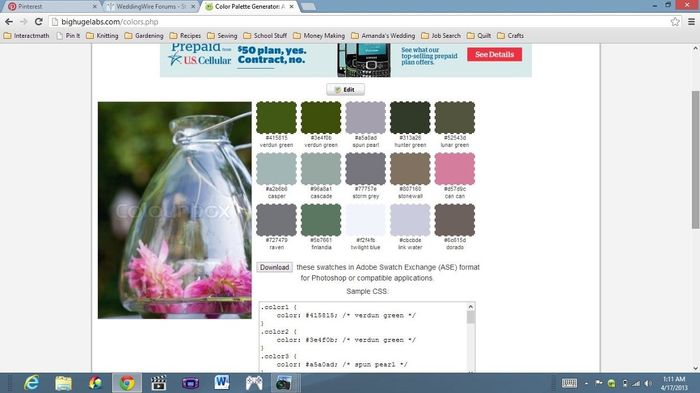Screen dimensions: 700x393
Task: Open the Microsoft Word taskbar icon
Action: click(222, 383)
